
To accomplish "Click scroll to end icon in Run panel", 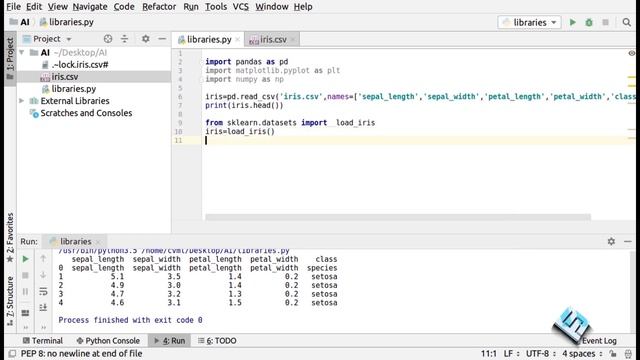I will [x=43, y=307].
